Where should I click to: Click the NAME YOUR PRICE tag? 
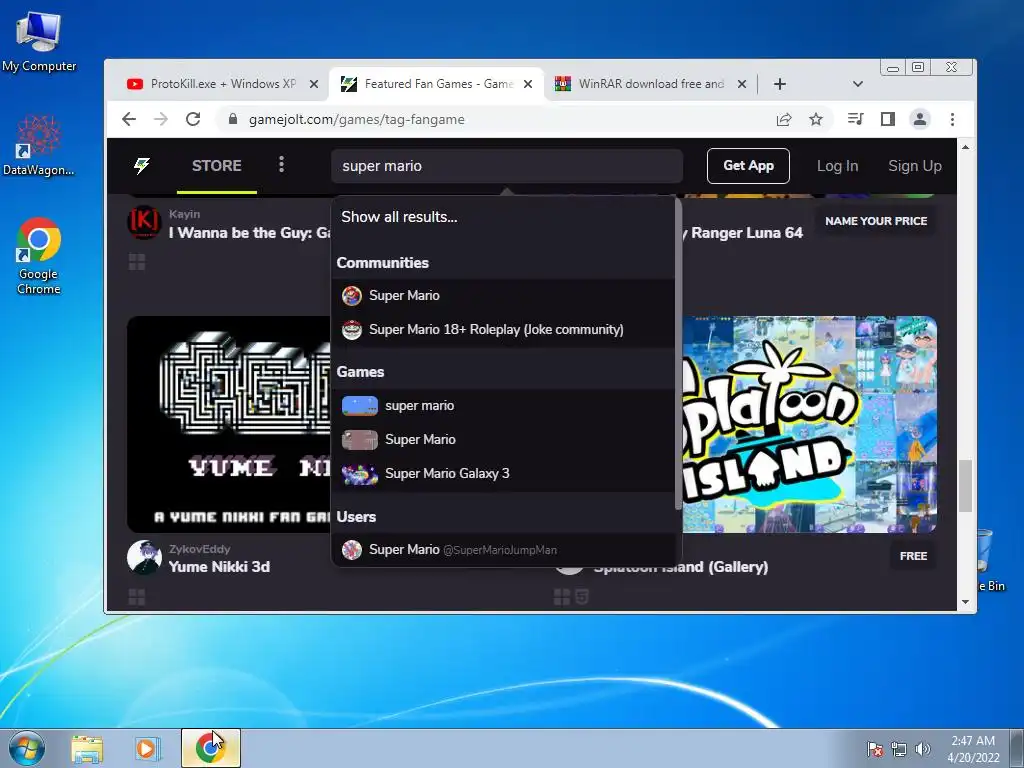[876, 221]
